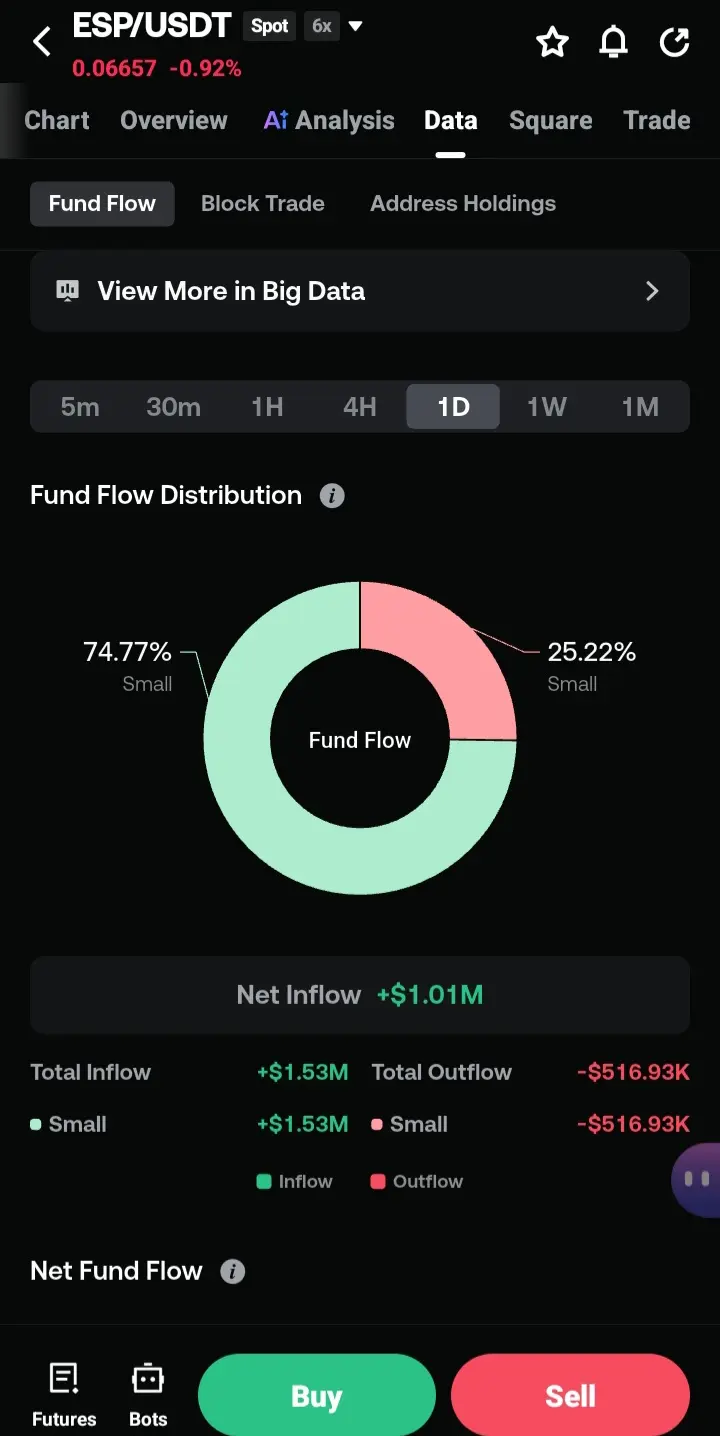
Task: Expand the ESP/USDT pair dropdown arrow
Action: 355,26
